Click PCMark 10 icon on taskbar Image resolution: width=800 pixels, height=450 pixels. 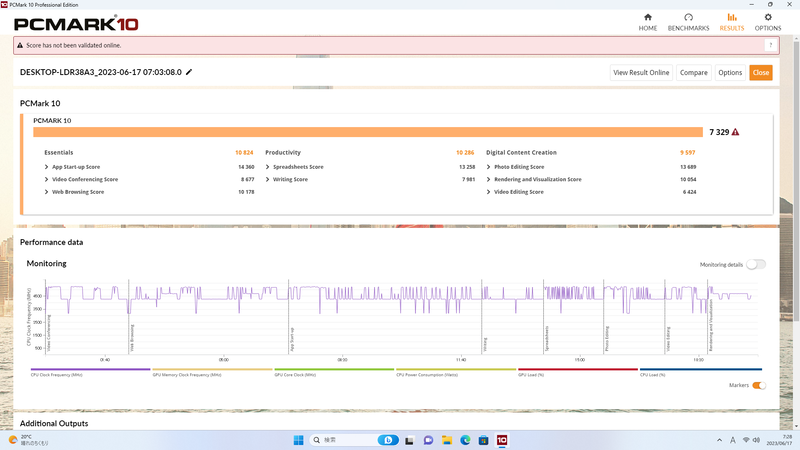[502, 440]
